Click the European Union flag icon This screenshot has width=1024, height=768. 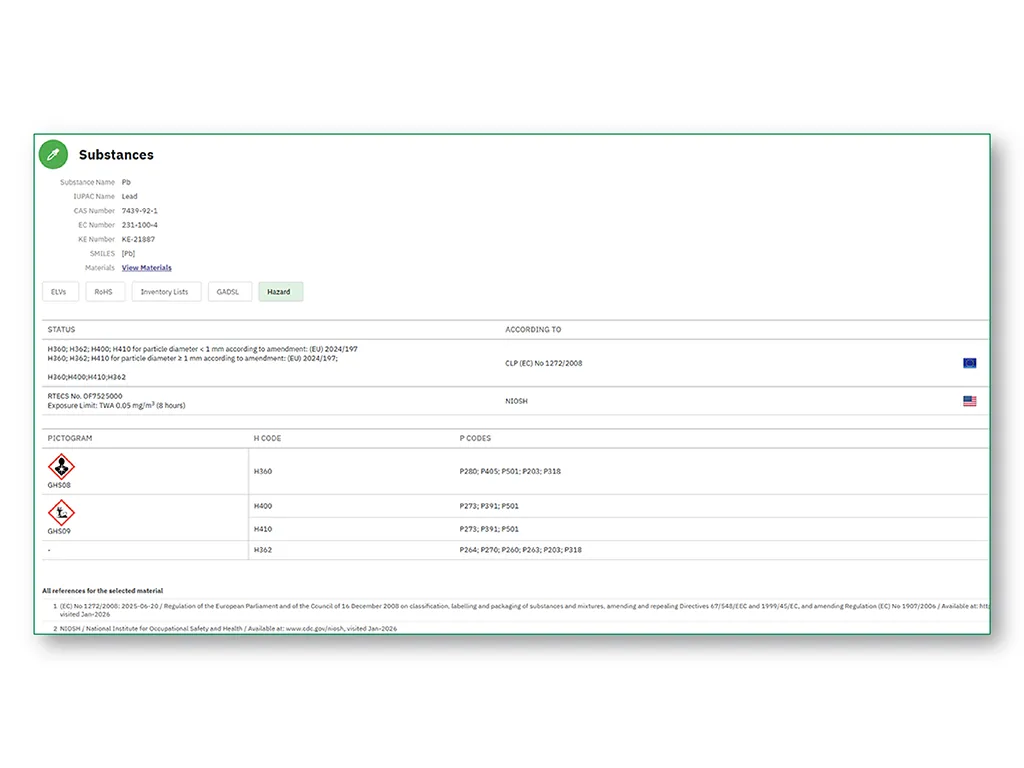click(x=969, y=363)
